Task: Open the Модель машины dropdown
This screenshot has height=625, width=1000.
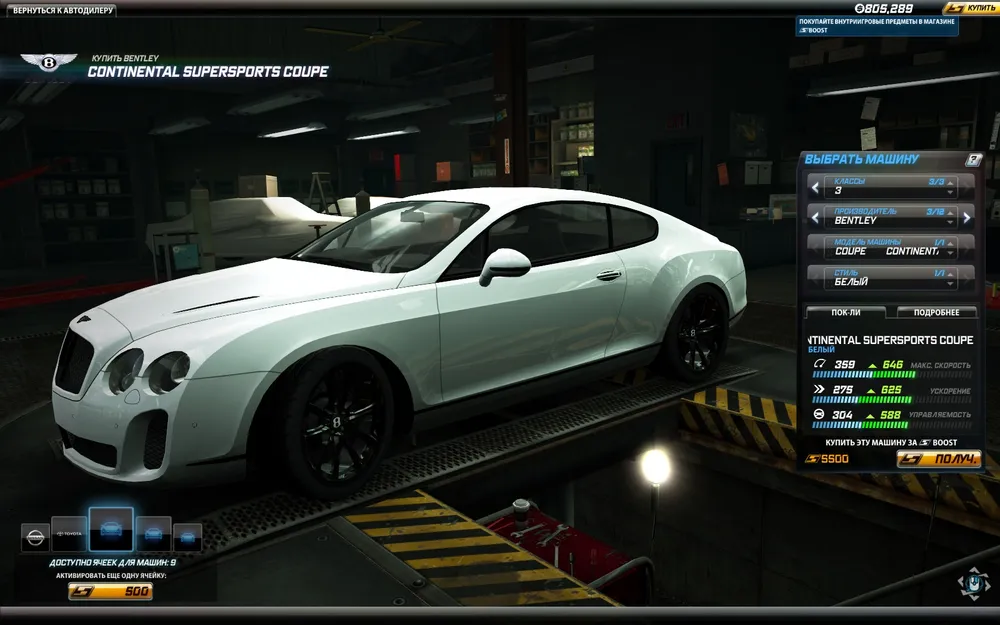Action: coord(891,247)
